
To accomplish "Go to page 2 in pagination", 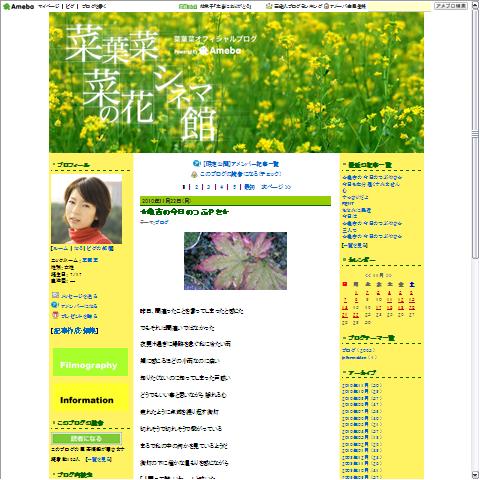I will pyautogui.click(x=196, y=187).
